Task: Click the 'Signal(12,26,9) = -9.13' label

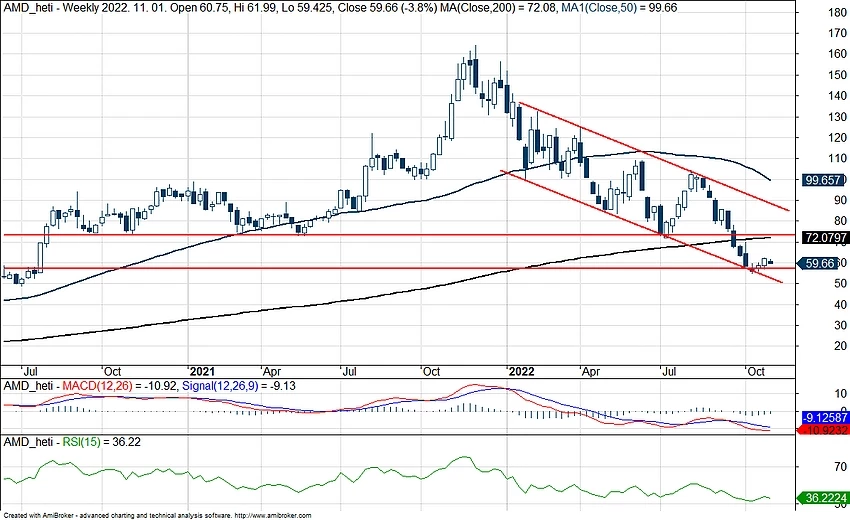Action: pos(239,386)
